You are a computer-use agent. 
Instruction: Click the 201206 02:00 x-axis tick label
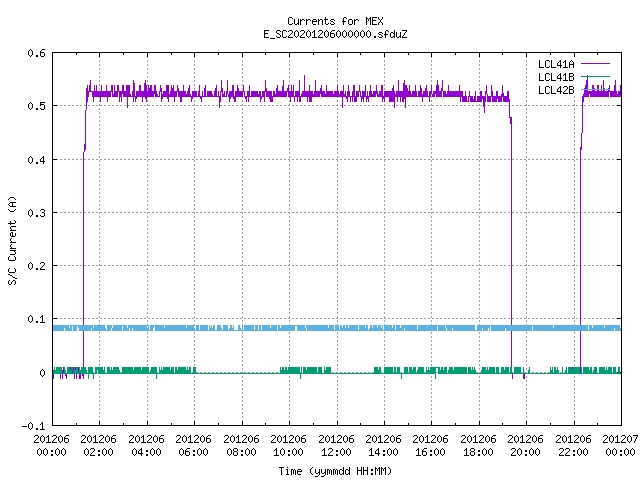(x=99, y=445)
